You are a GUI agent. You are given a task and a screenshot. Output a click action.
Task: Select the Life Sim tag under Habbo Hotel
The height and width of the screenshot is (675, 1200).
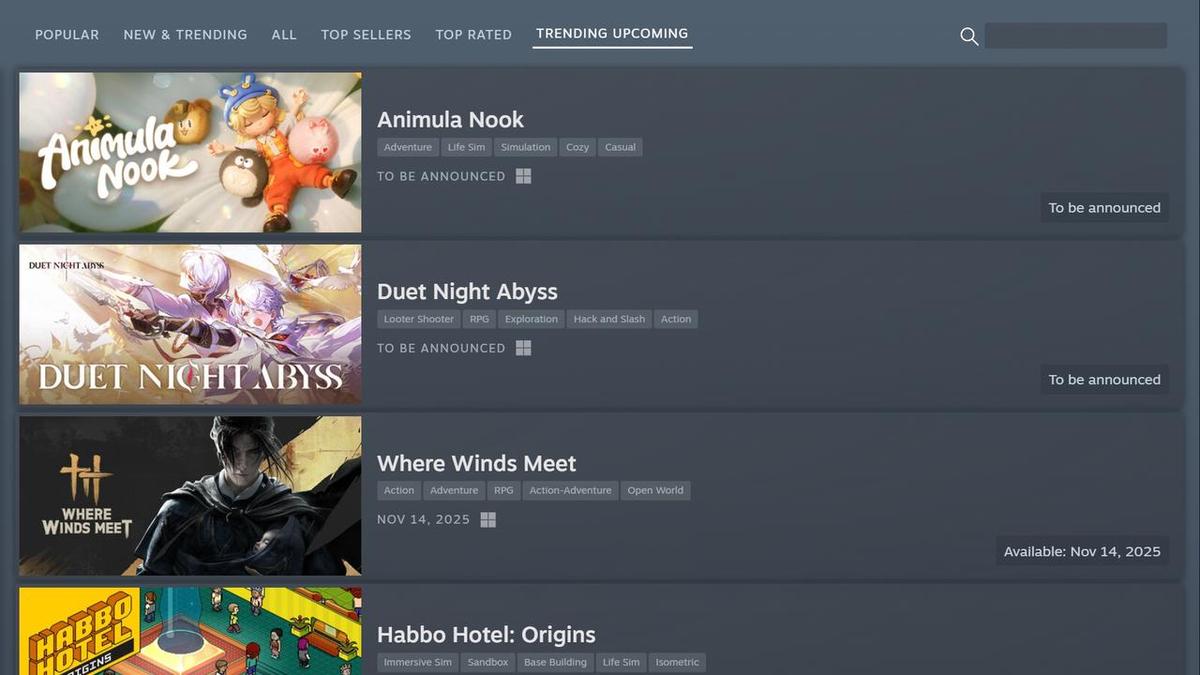pos(621,662)
